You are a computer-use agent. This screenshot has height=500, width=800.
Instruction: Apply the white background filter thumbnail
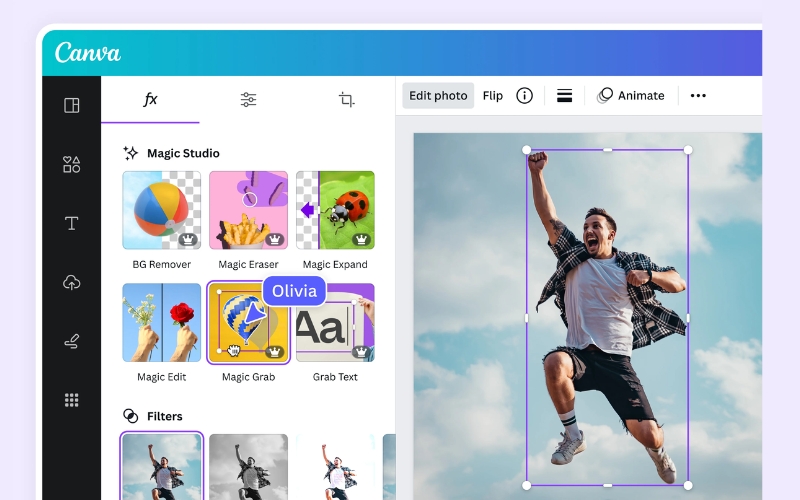(335, 466)
